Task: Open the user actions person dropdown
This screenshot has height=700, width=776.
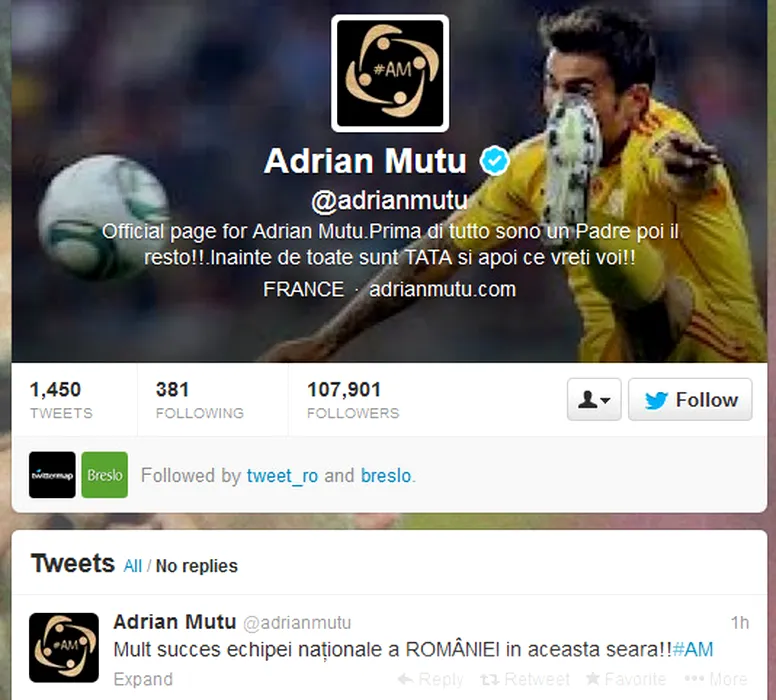Action: (594, 400)
